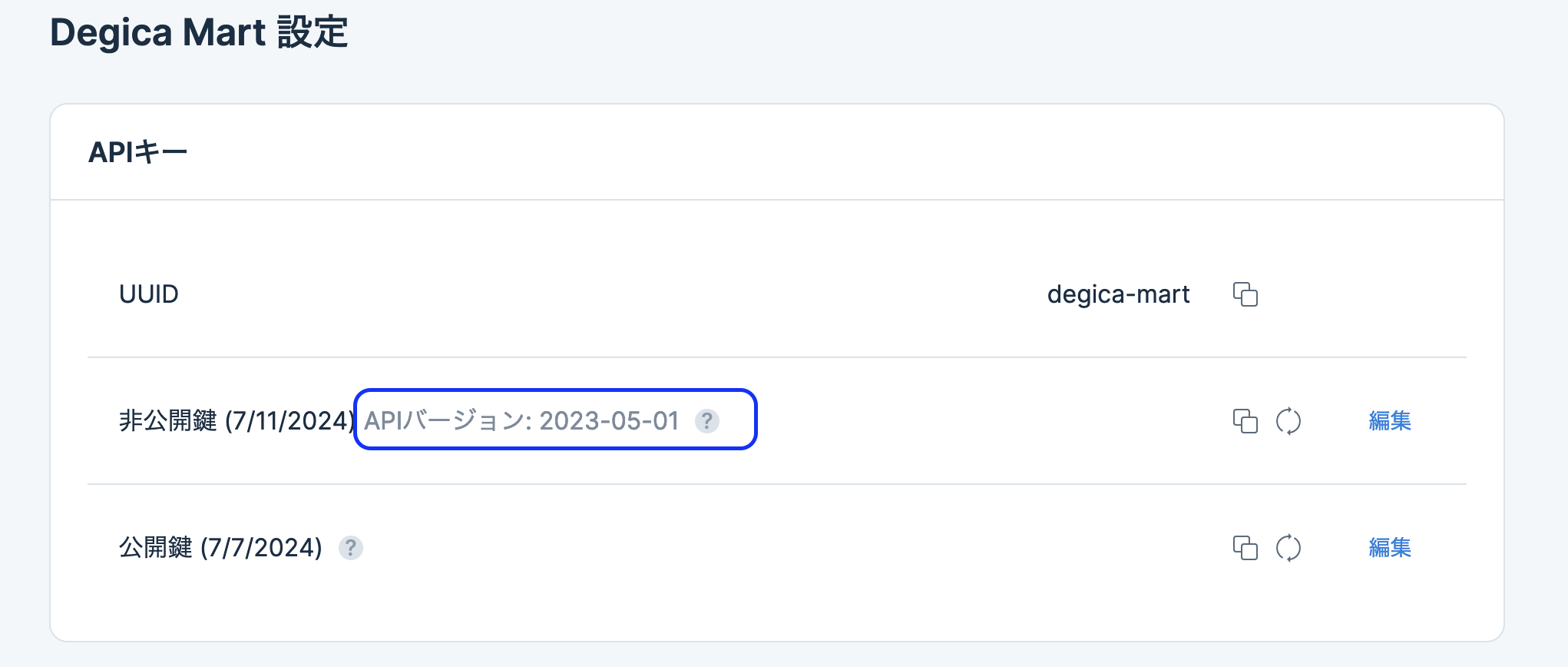Click the UUID label
This screenshot has width=1568, height=667.
coord(148,294)
